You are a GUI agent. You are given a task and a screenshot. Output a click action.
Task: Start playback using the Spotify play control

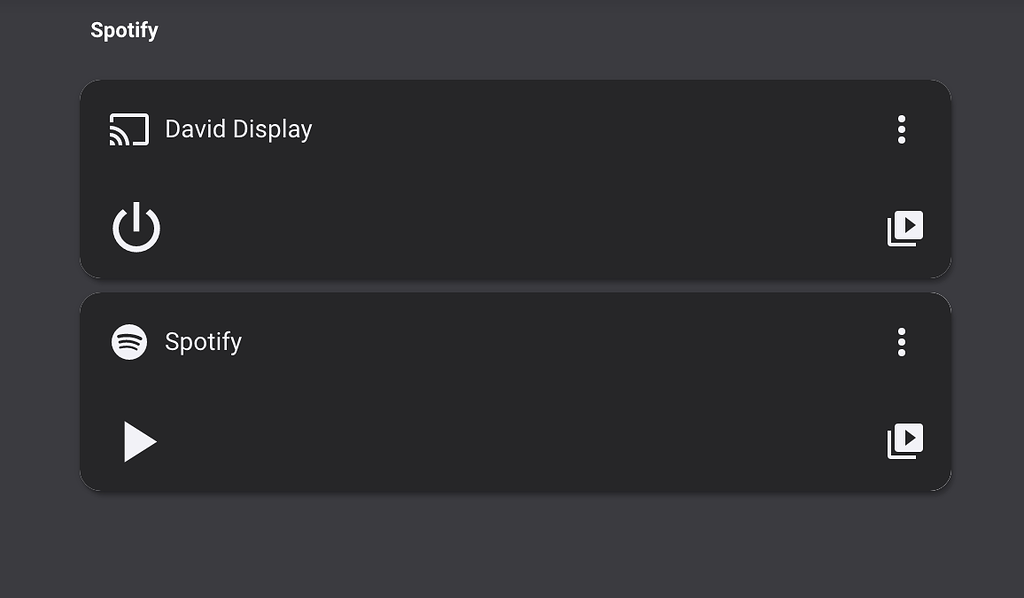tap(140, 441)
